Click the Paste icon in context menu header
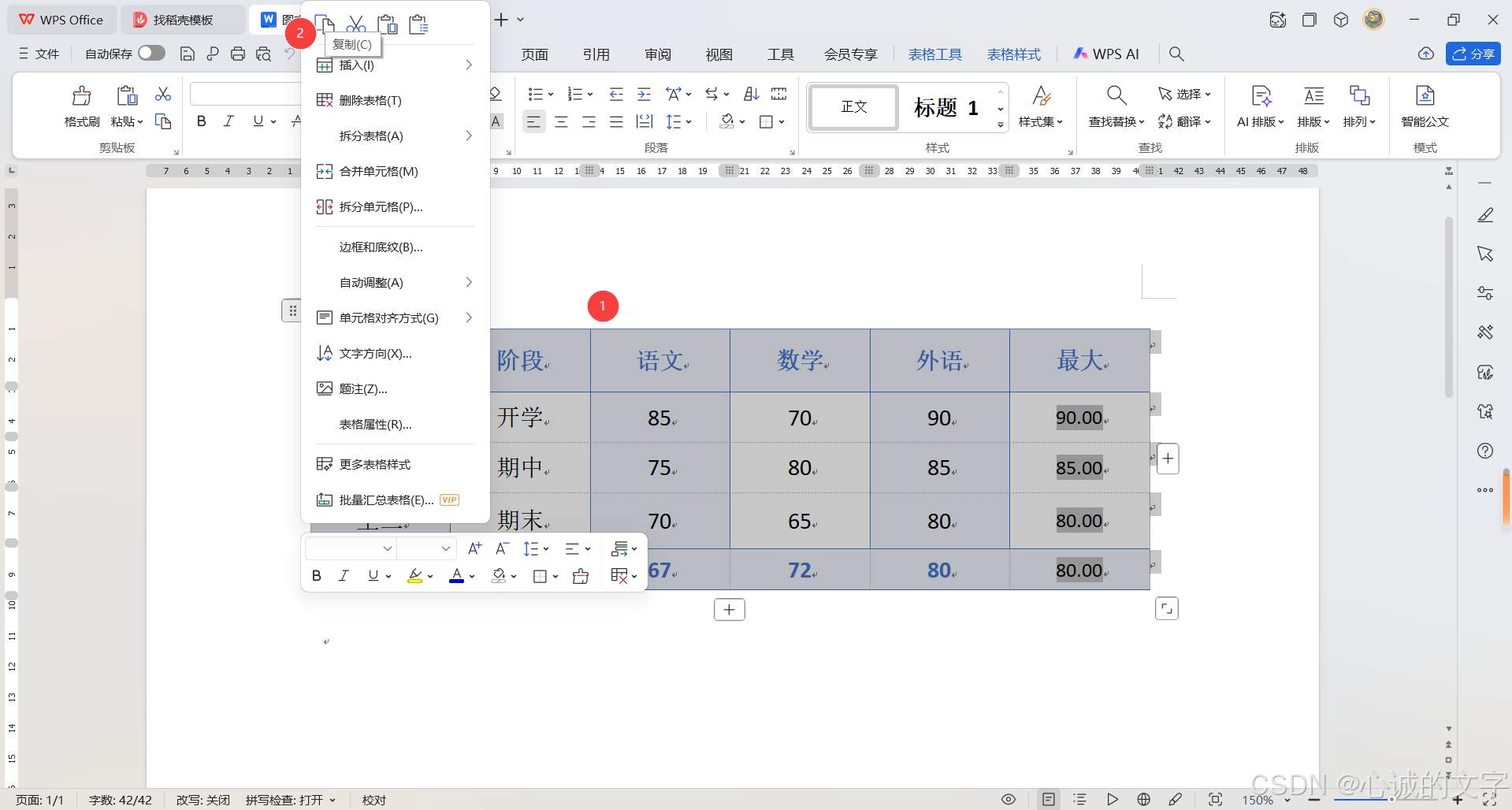The image size is (1512, 810). coord(387,24)
